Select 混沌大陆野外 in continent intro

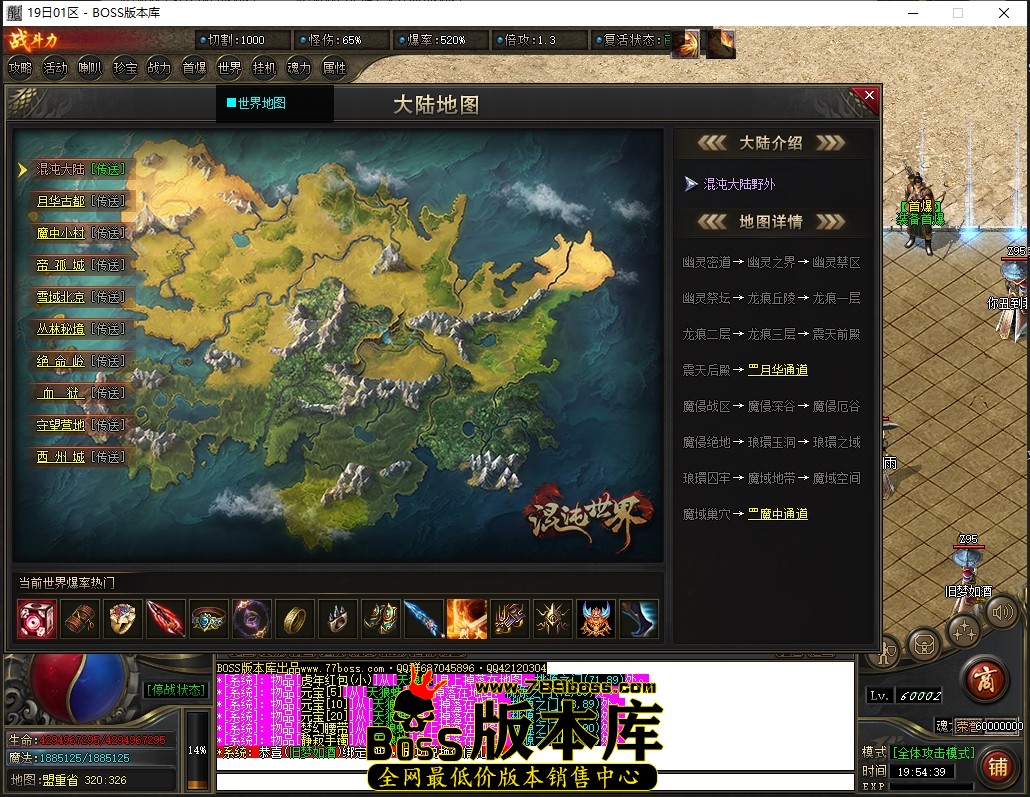(739, 184)
